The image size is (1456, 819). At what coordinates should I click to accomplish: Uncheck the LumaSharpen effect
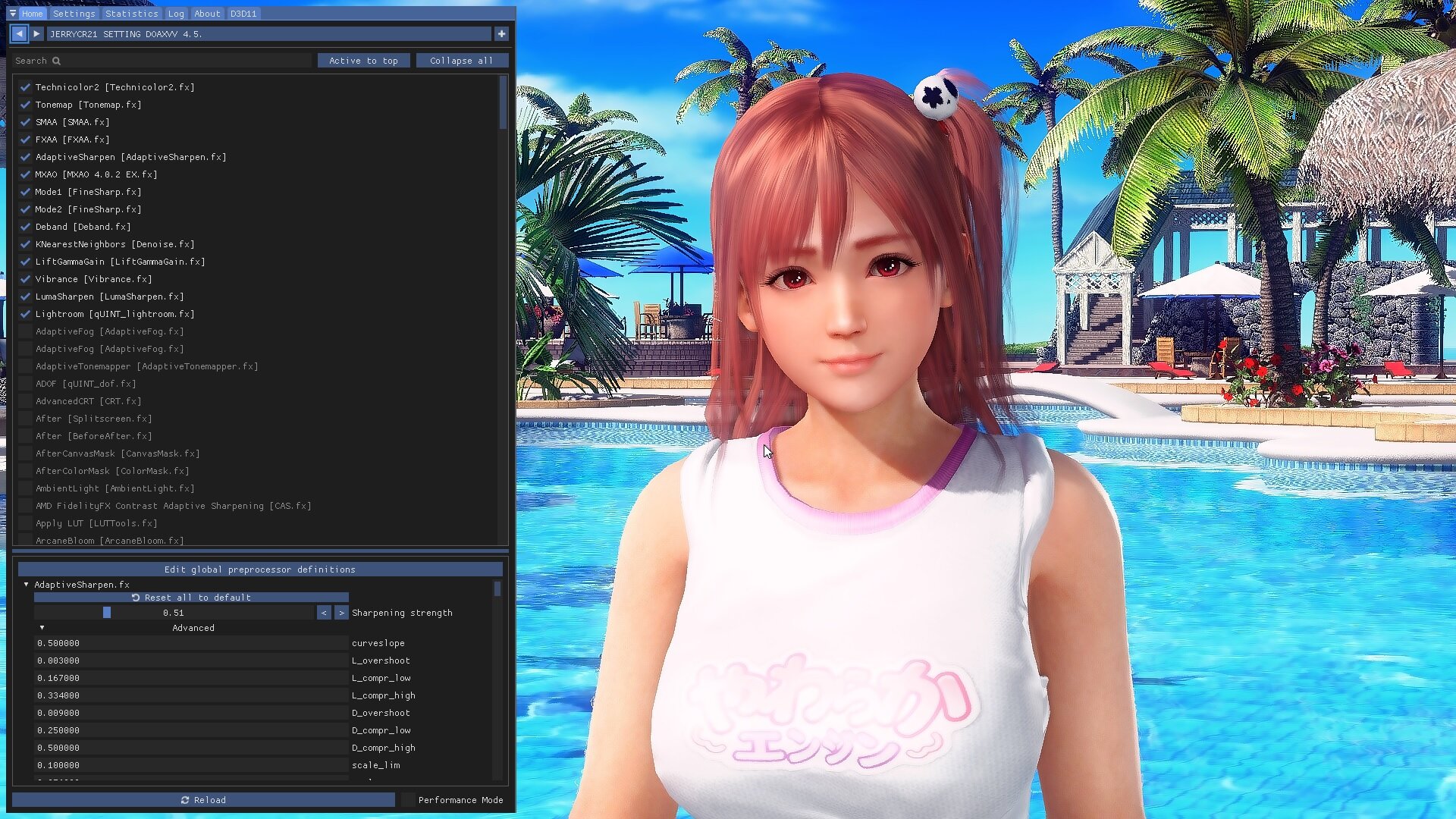tap(25, 297)
